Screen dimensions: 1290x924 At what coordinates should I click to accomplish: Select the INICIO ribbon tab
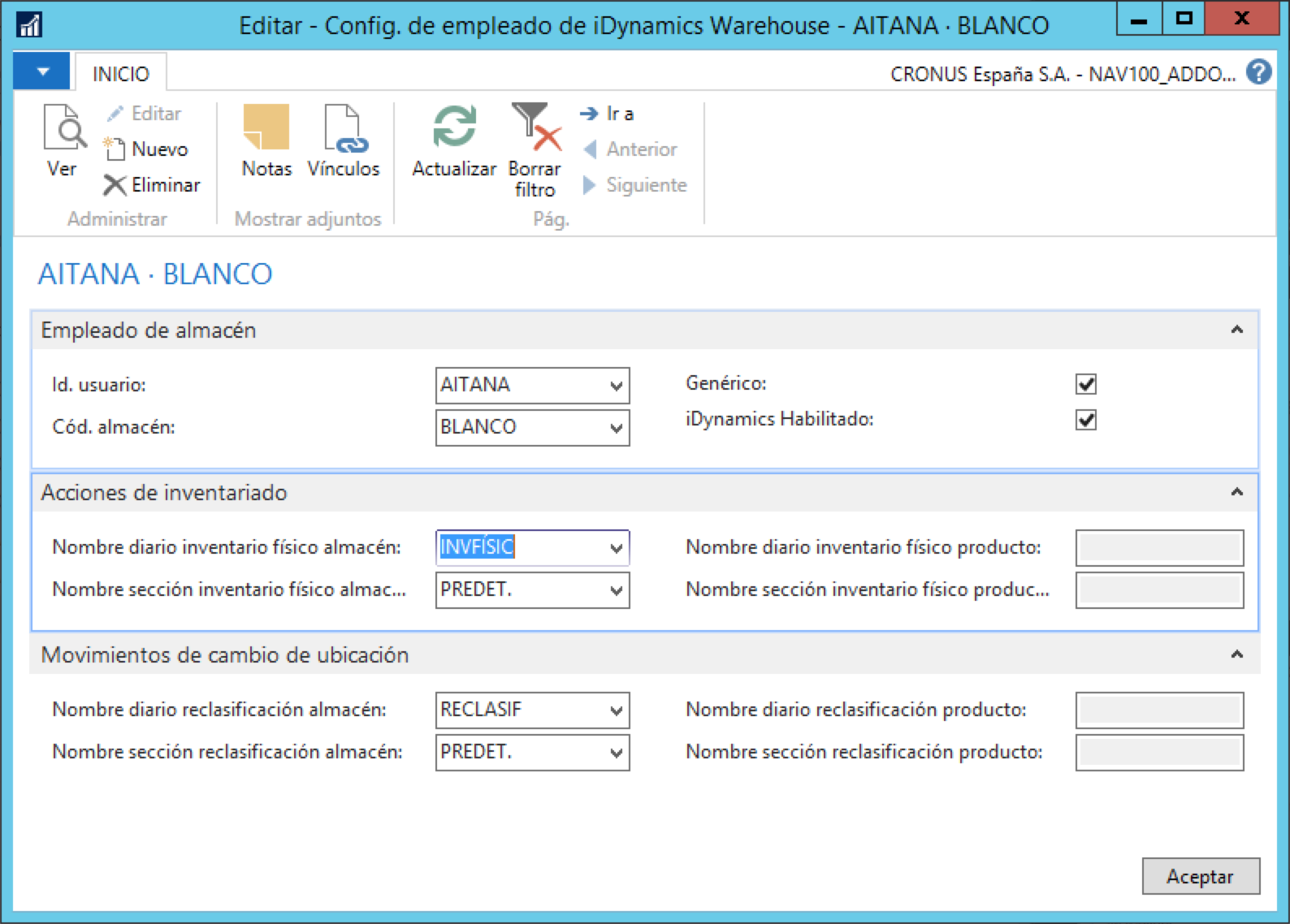(x=121, y=74)
